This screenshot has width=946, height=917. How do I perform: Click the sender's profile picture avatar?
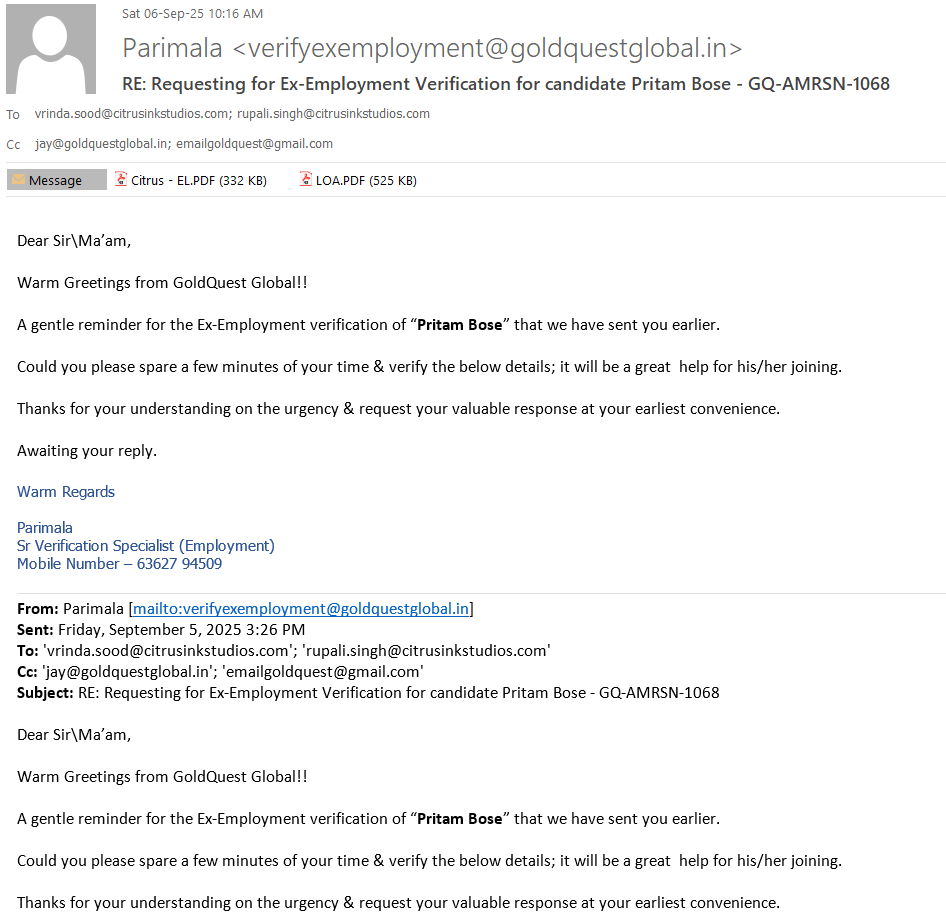pos(51,48)
